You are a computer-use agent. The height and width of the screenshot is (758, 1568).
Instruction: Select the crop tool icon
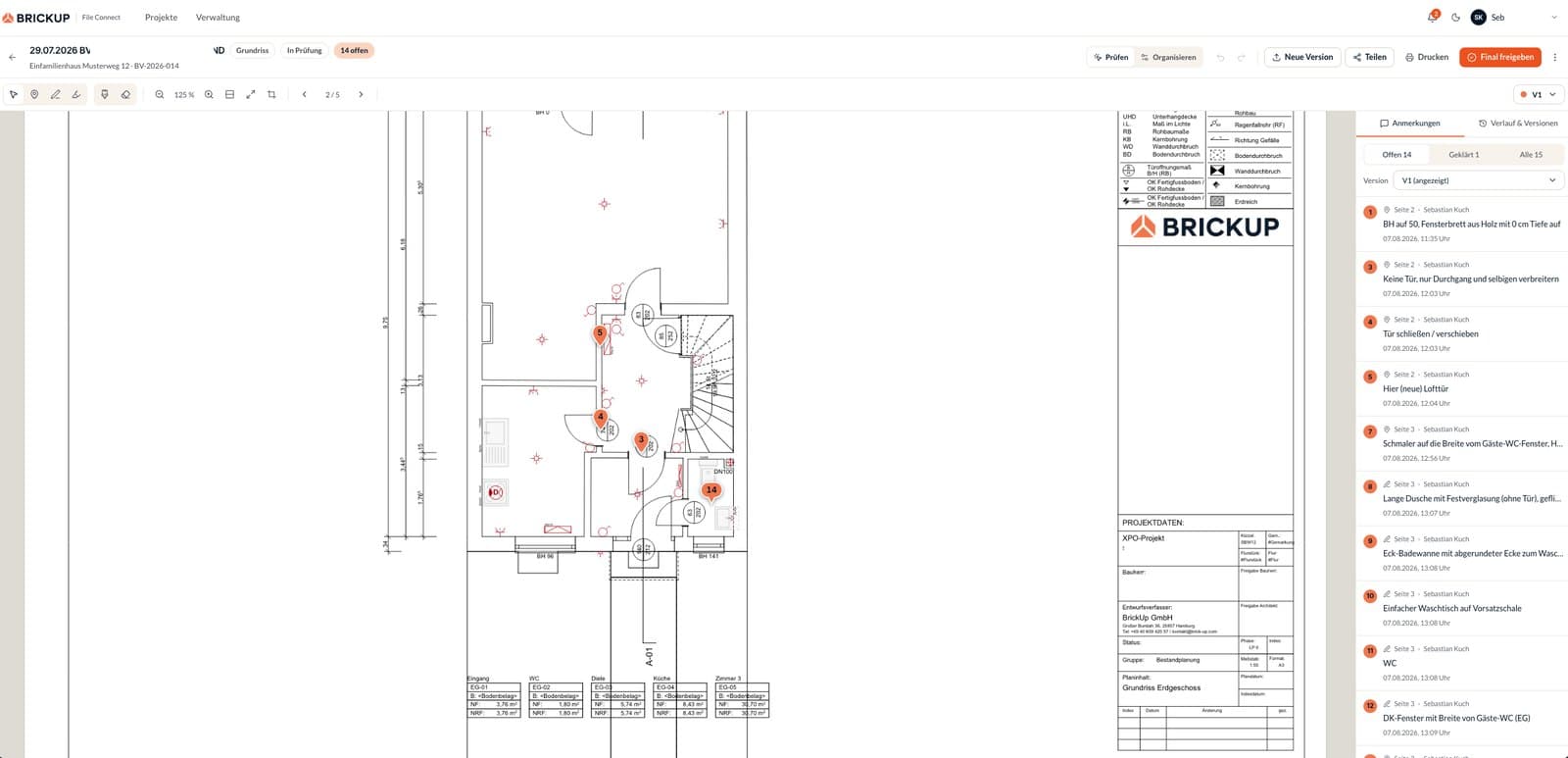[271, 94]
